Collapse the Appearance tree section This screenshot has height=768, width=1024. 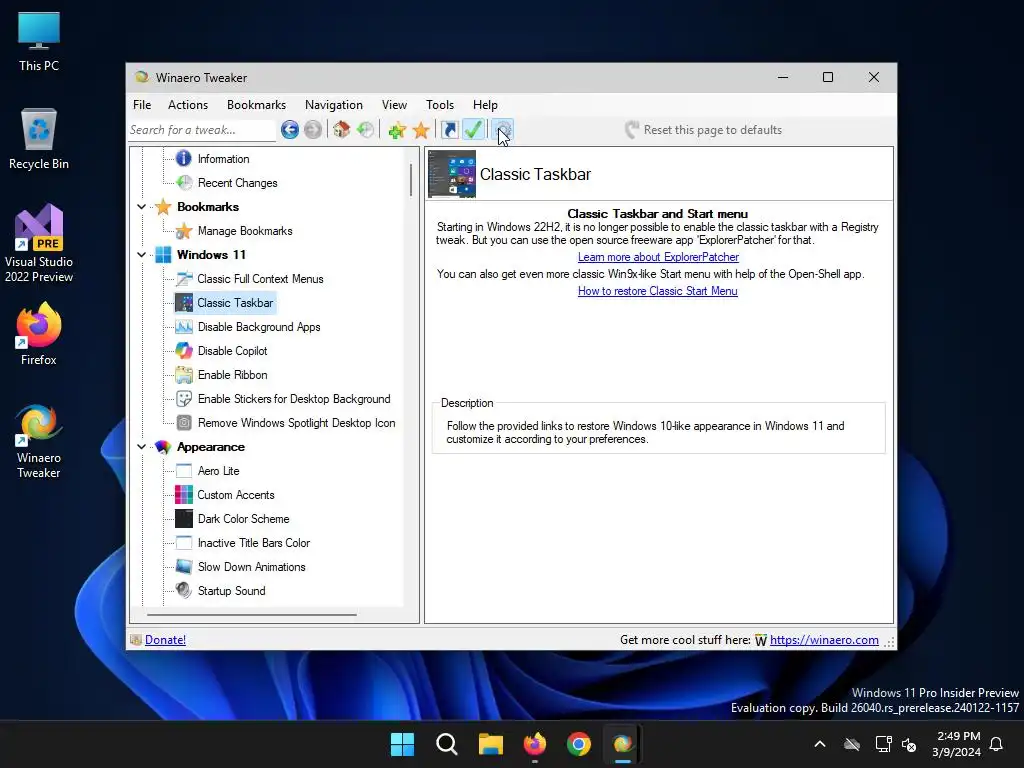(x=141, y=447)
